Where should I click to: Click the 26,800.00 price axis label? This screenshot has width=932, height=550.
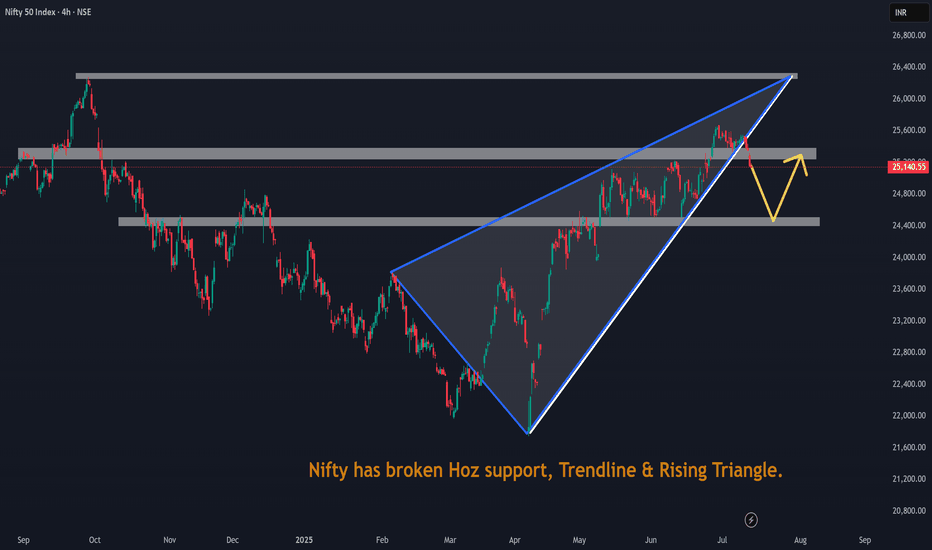(909, 36)
